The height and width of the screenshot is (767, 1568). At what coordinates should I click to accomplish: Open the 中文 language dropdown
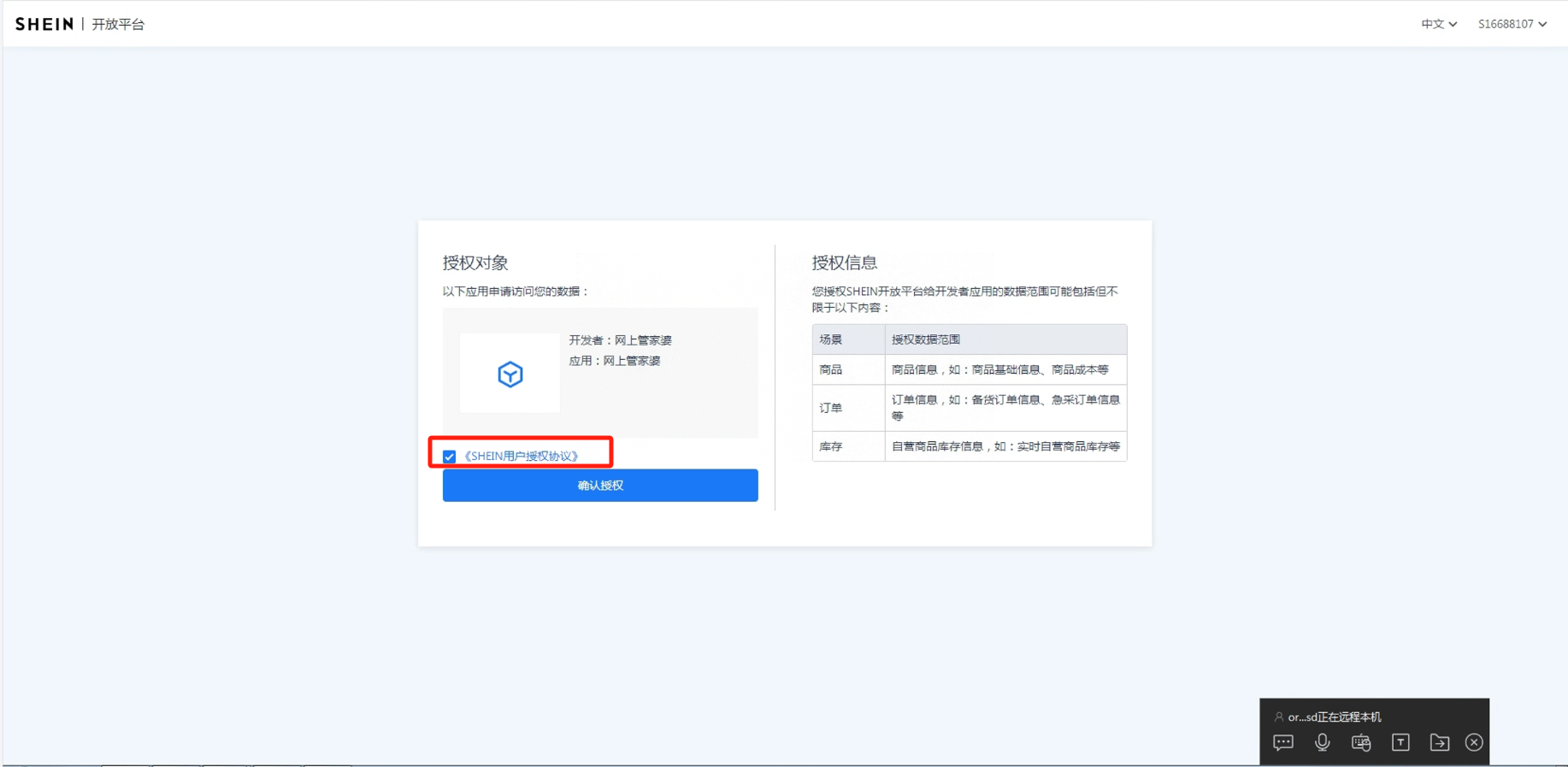coord(1439,24)
